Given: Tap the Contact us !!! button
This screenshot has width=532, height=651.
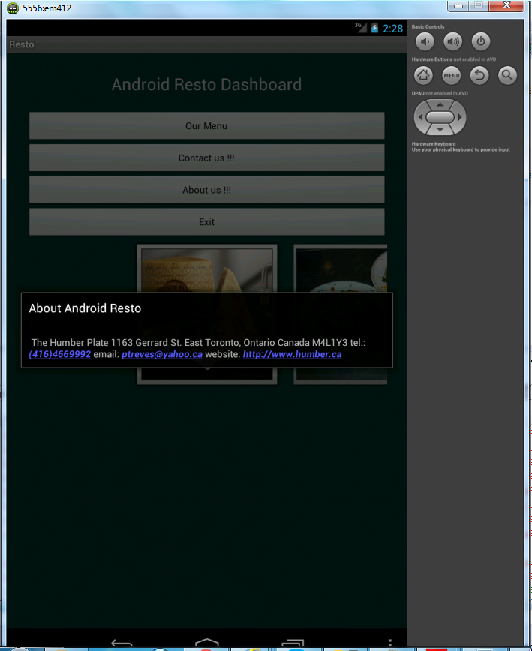Looking at the screenshot, I should point(206,158).
